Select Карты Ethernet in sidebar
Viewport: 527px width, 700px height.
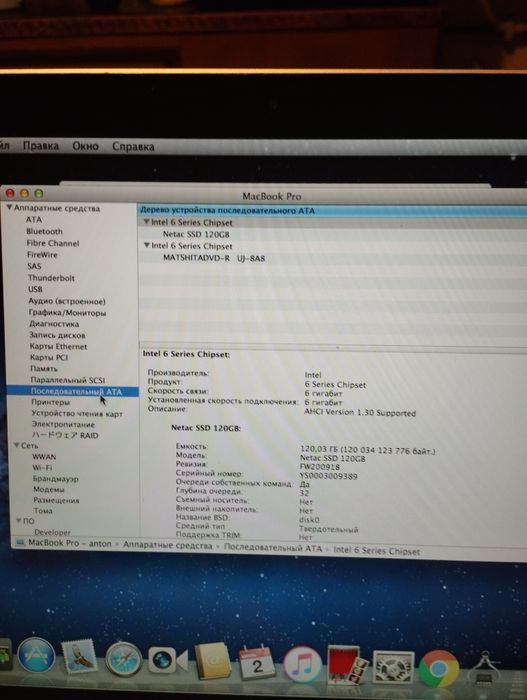(x=59, y=346)
